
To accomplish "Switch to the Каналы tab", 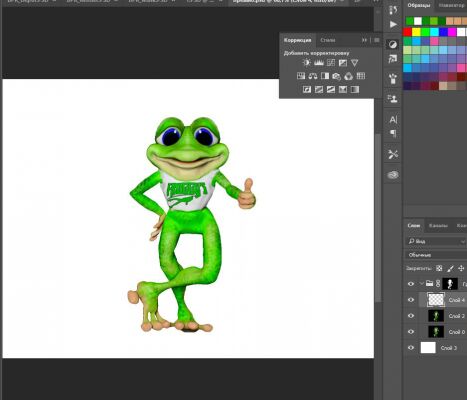I will tap(438, 226).
